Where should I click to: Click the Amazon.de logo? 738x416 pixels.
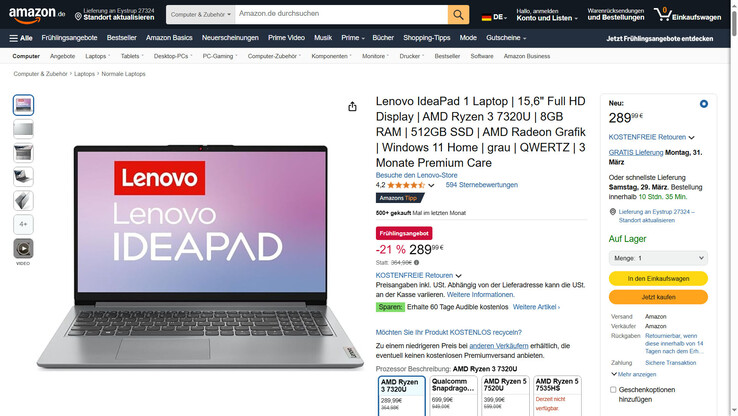click(x=37, y=15)
